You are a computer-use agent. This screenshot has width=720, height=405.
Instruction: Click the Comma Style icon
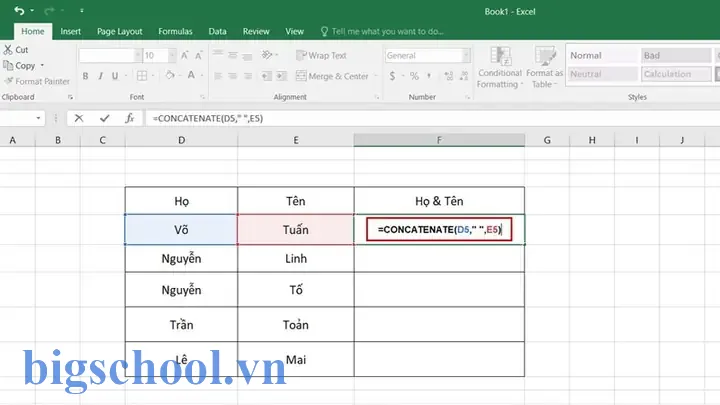tap(429, 76)
